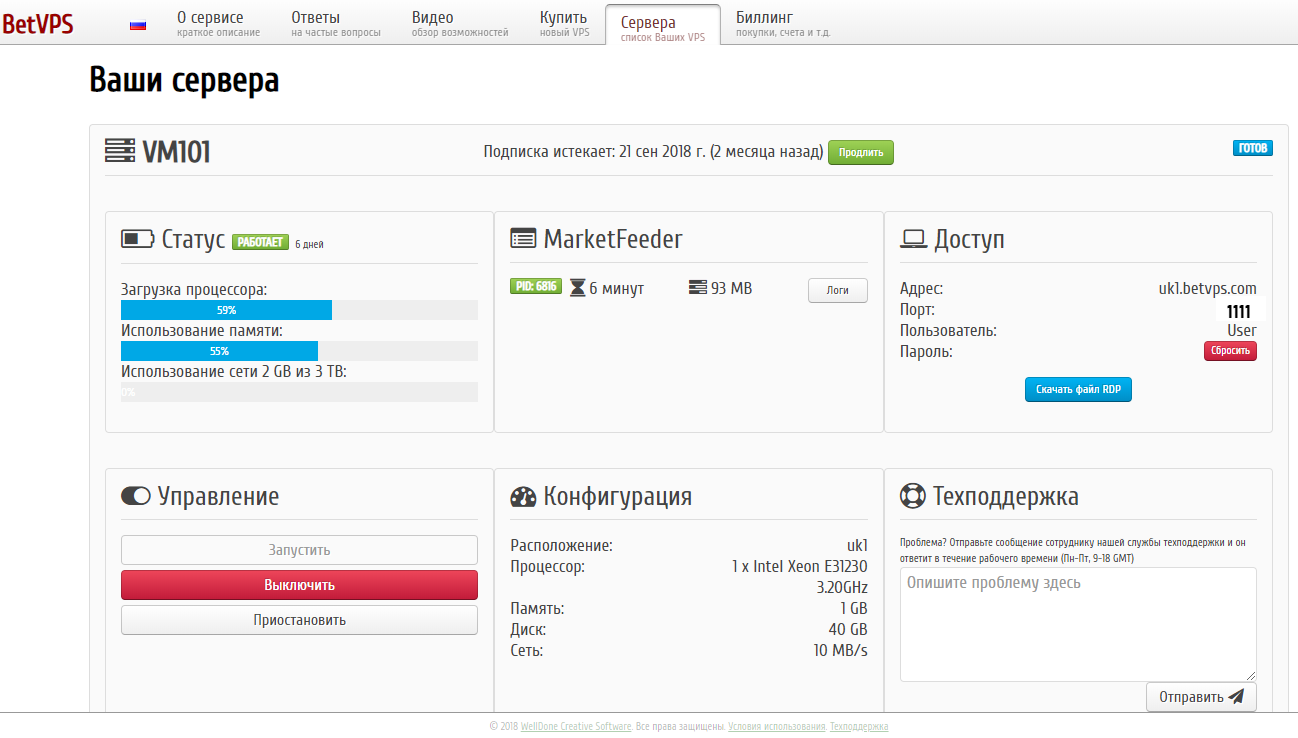Click the red Сбросить password button
Screen dimensions: 1298x738
[x=1230, y=351]
